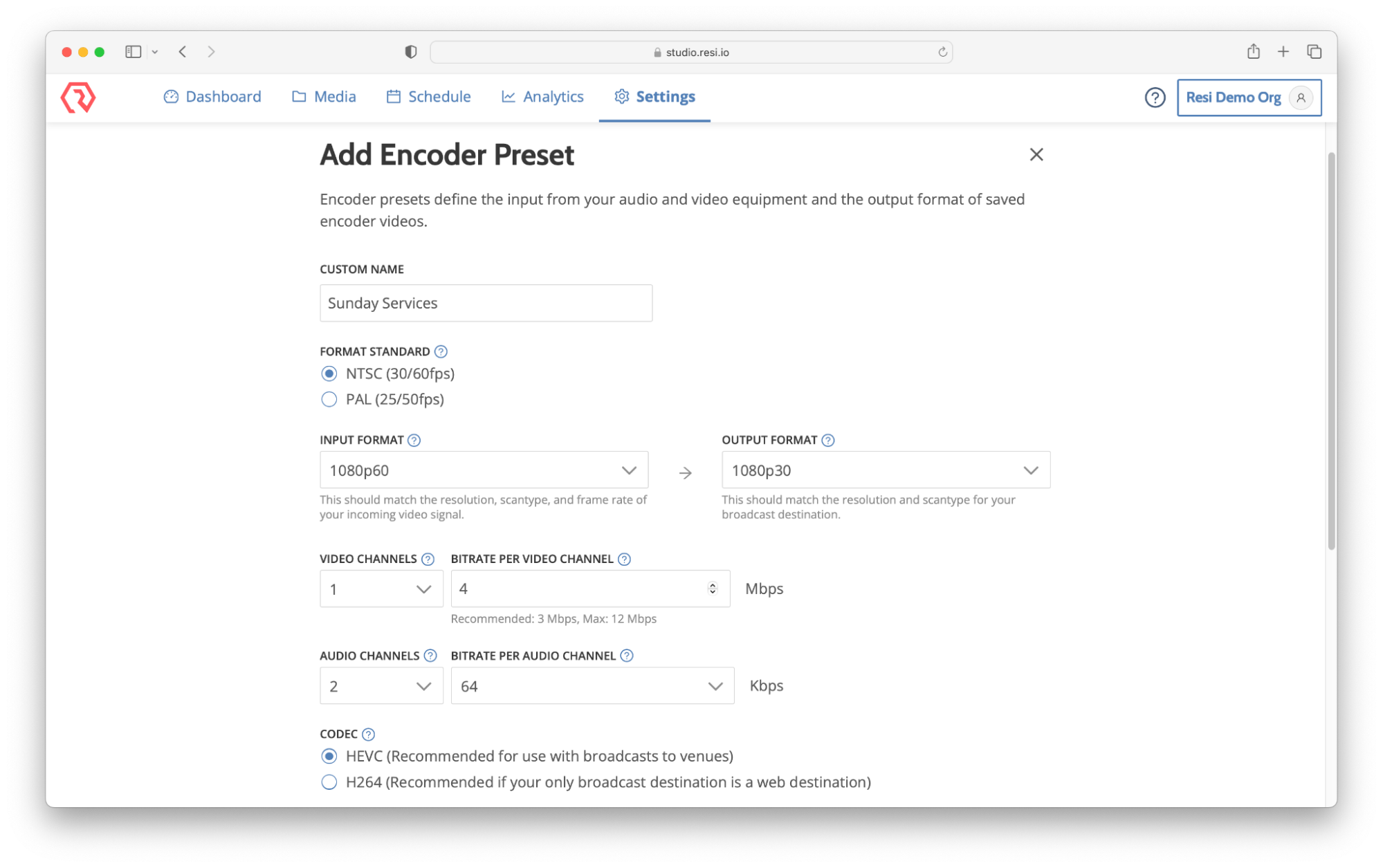Select NTSC (30/60fps) format standard
Screen dimensions: 1383x868
coord(329,373)
